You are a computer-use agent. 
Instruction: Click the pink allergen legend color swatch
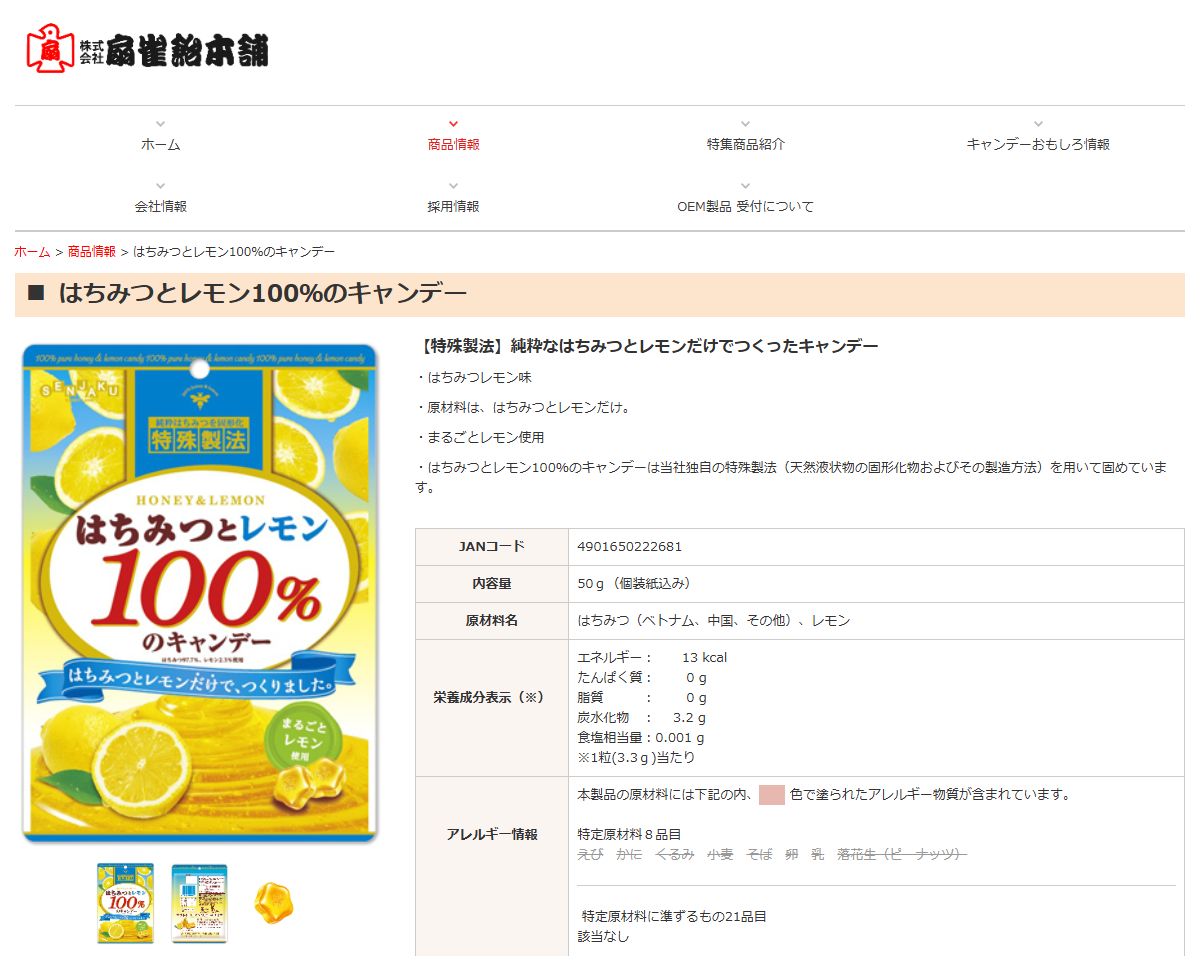coord(771,795)
